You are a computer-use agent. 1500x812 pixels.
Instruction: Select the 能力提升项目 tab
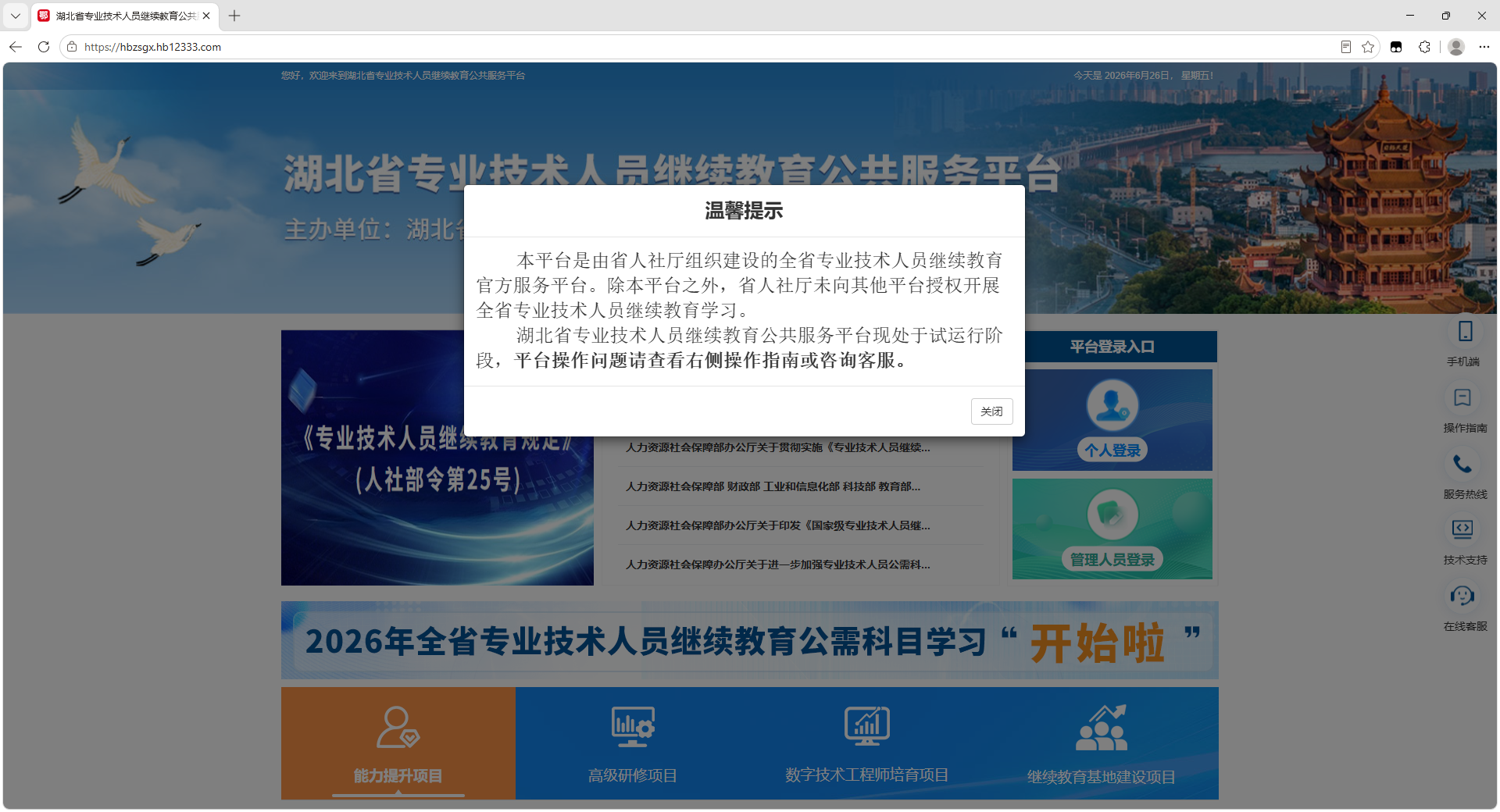pyautogui.click(x=398, y=743)
